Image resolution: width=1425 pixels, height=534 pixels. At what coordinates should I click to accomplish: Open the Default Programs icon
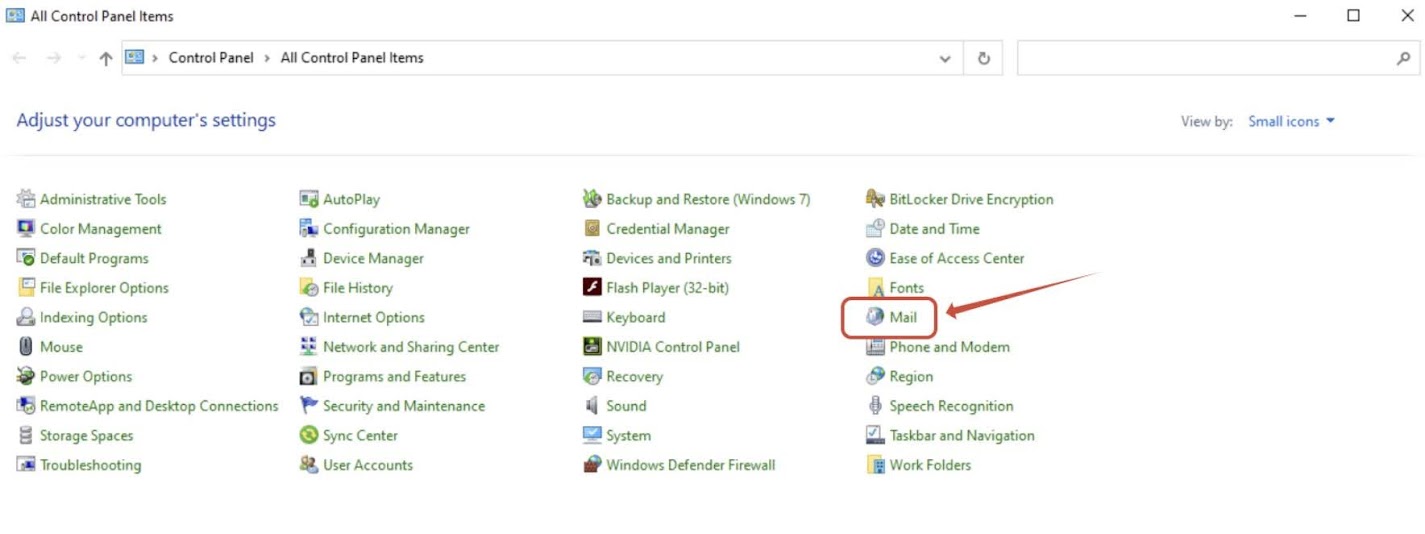26,258
